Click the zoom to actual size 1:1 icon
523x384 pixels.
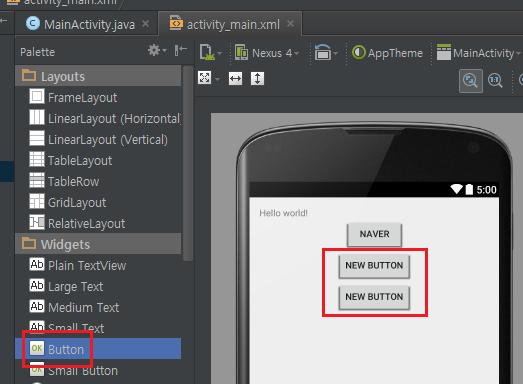495,80
